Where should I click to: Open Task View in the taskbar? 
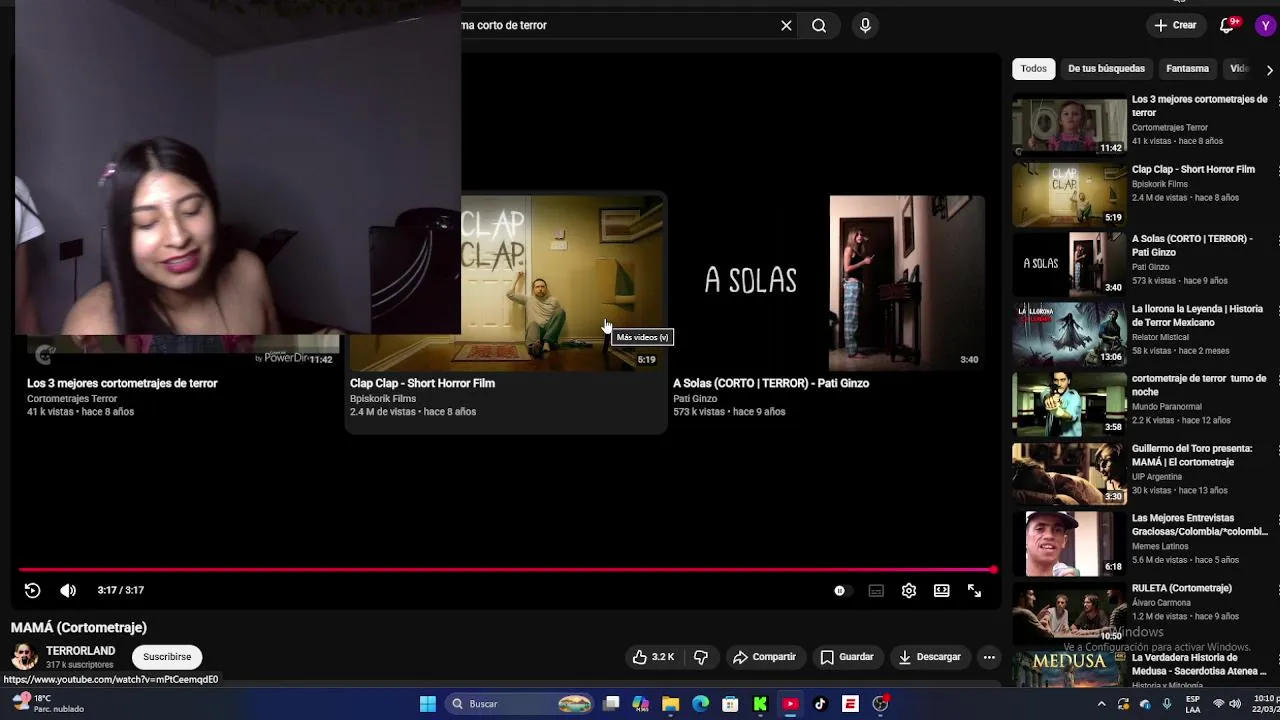611,704
